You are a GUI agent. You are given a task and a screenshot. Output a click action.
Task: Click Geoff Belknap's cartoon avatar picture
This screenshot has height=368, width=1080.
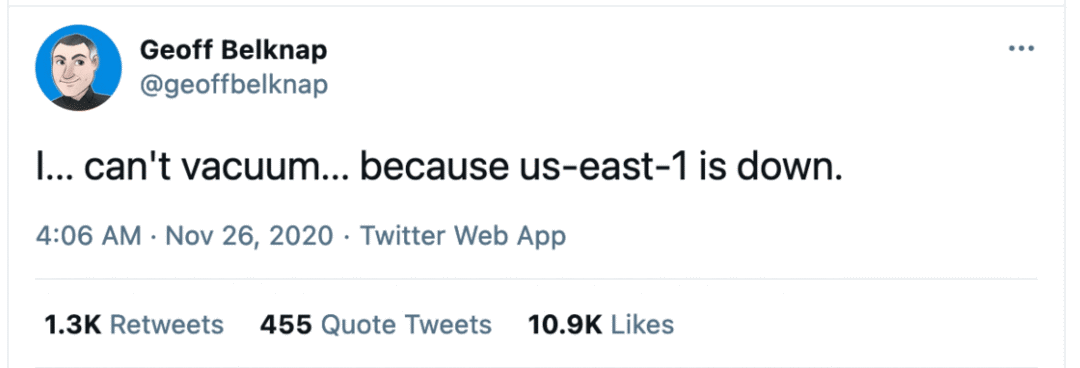tap(79, 68)
